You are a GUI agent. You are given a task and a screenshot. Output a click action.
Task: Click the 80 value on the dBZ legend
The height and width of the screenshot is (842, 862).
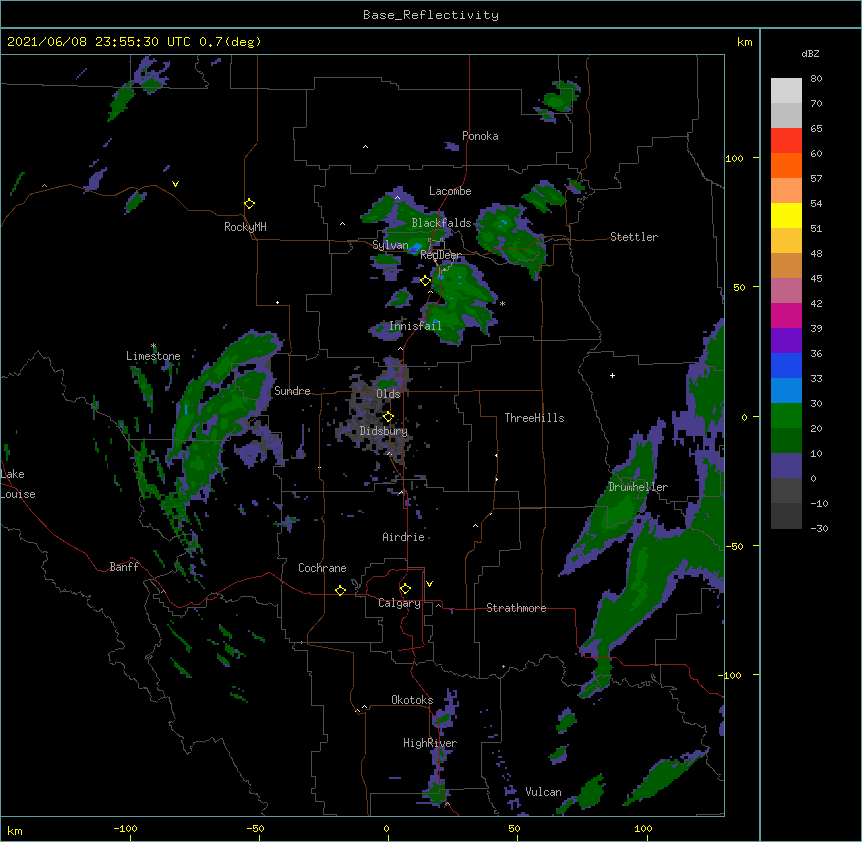(816, 79)
